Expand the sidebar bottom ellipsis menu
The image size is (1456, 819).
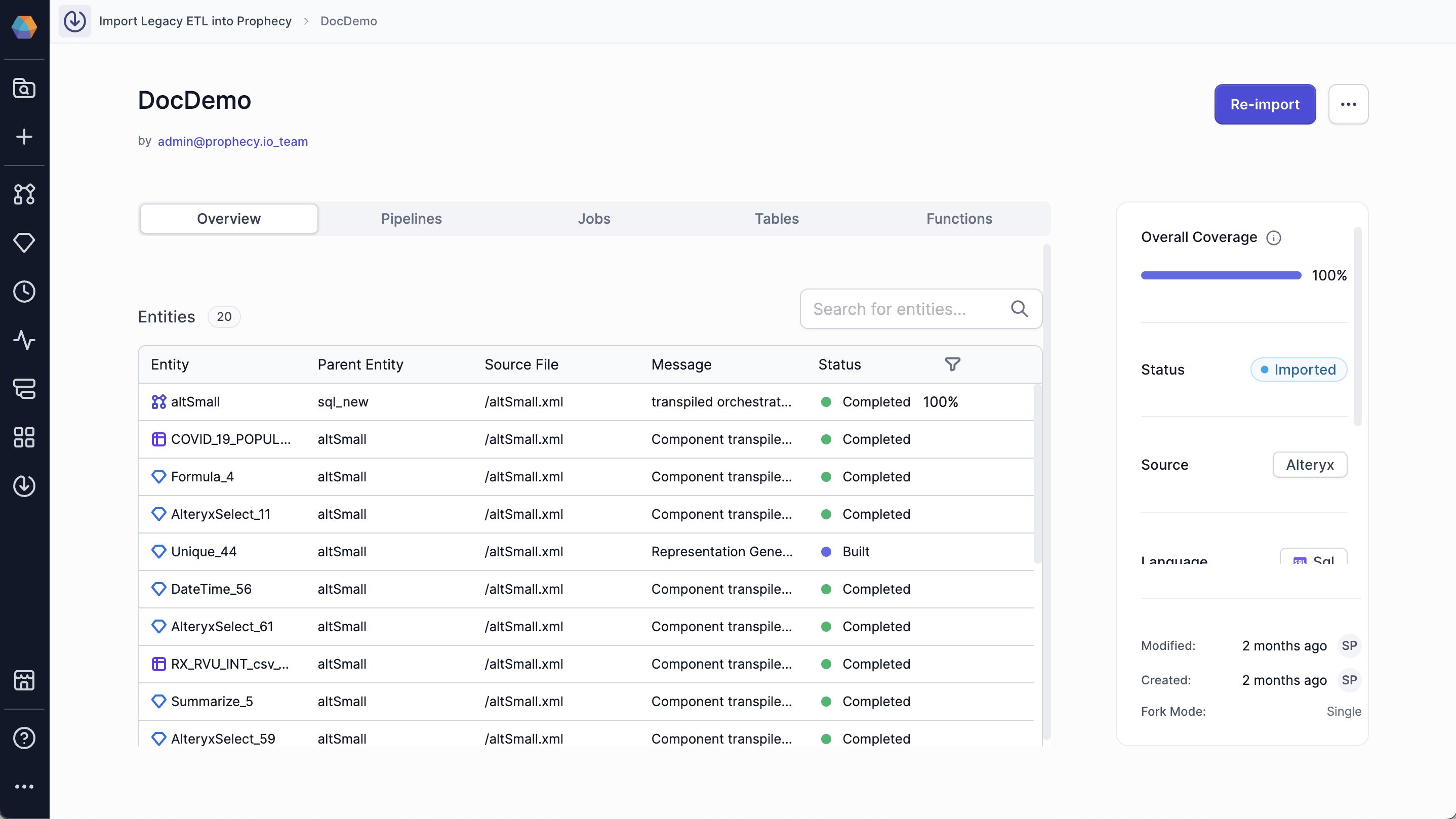[x=24, y=786]
